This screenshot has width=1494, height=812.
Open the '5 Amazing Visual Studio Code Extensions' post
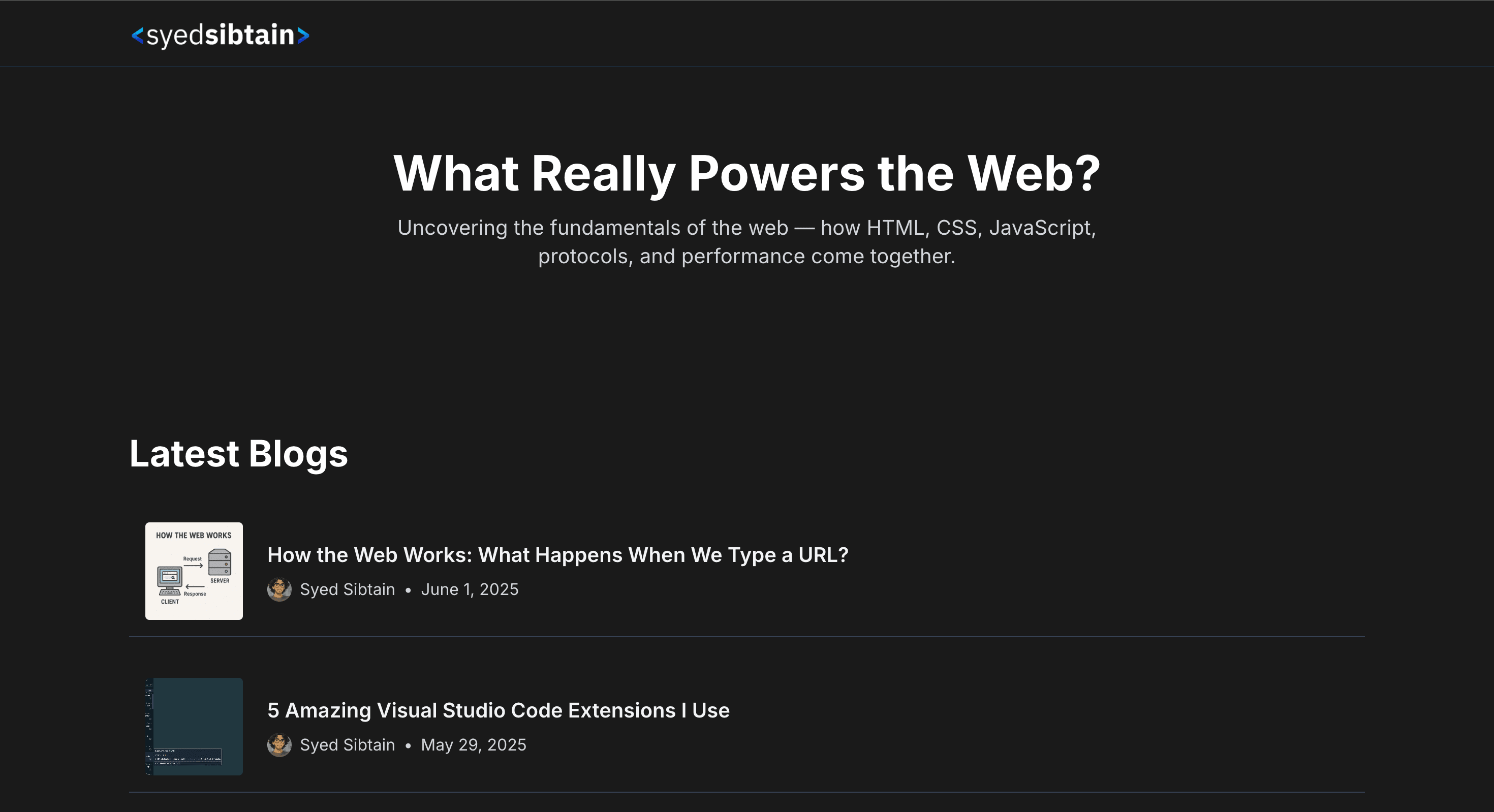pyautogui.click(x=498, y=710)
